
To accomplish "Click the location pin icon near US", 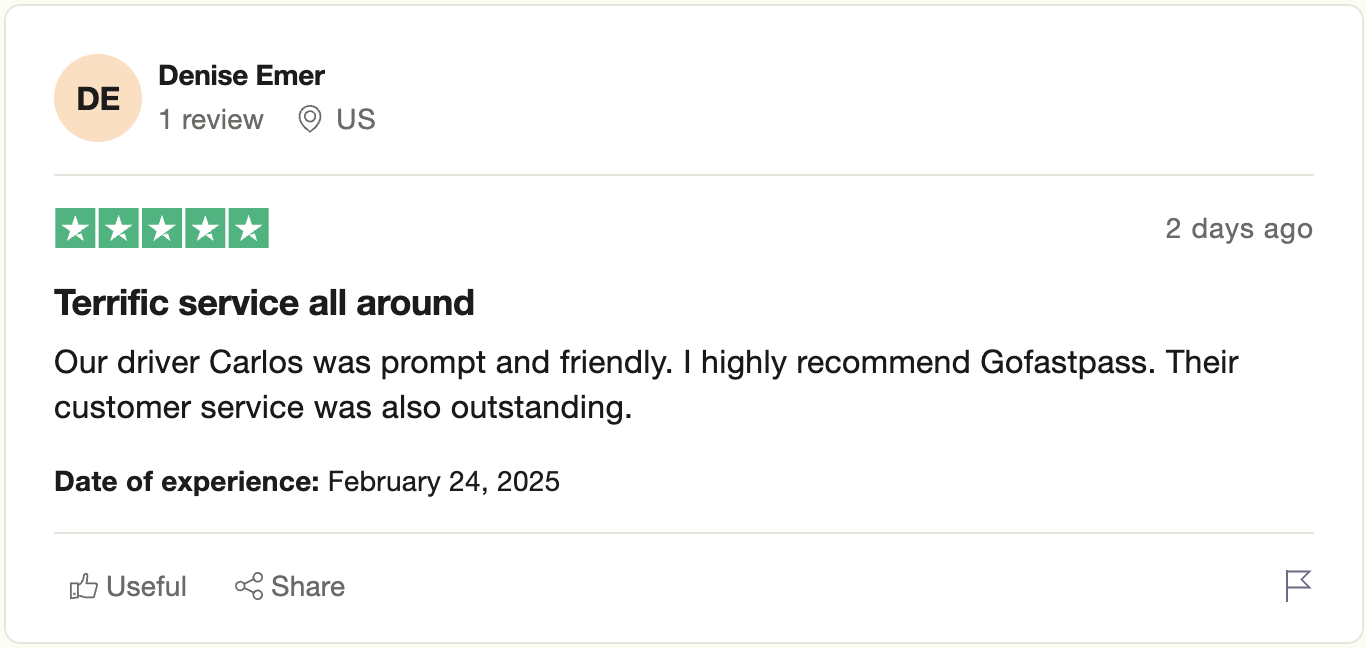I will pyautogui.click(x=310, y=120).
